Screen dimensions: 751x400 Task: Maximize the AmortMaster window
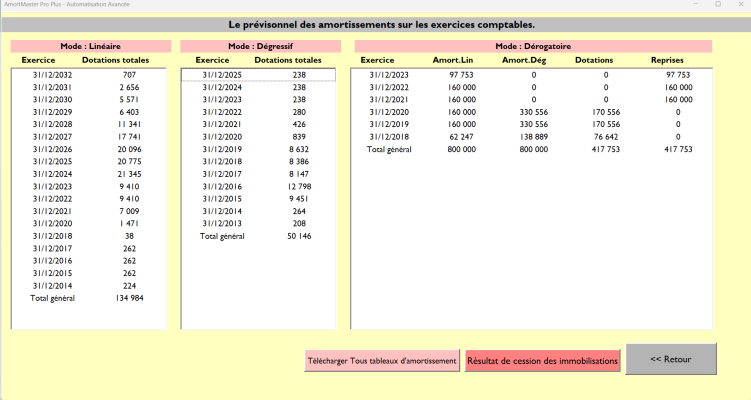tap(718, 4)
